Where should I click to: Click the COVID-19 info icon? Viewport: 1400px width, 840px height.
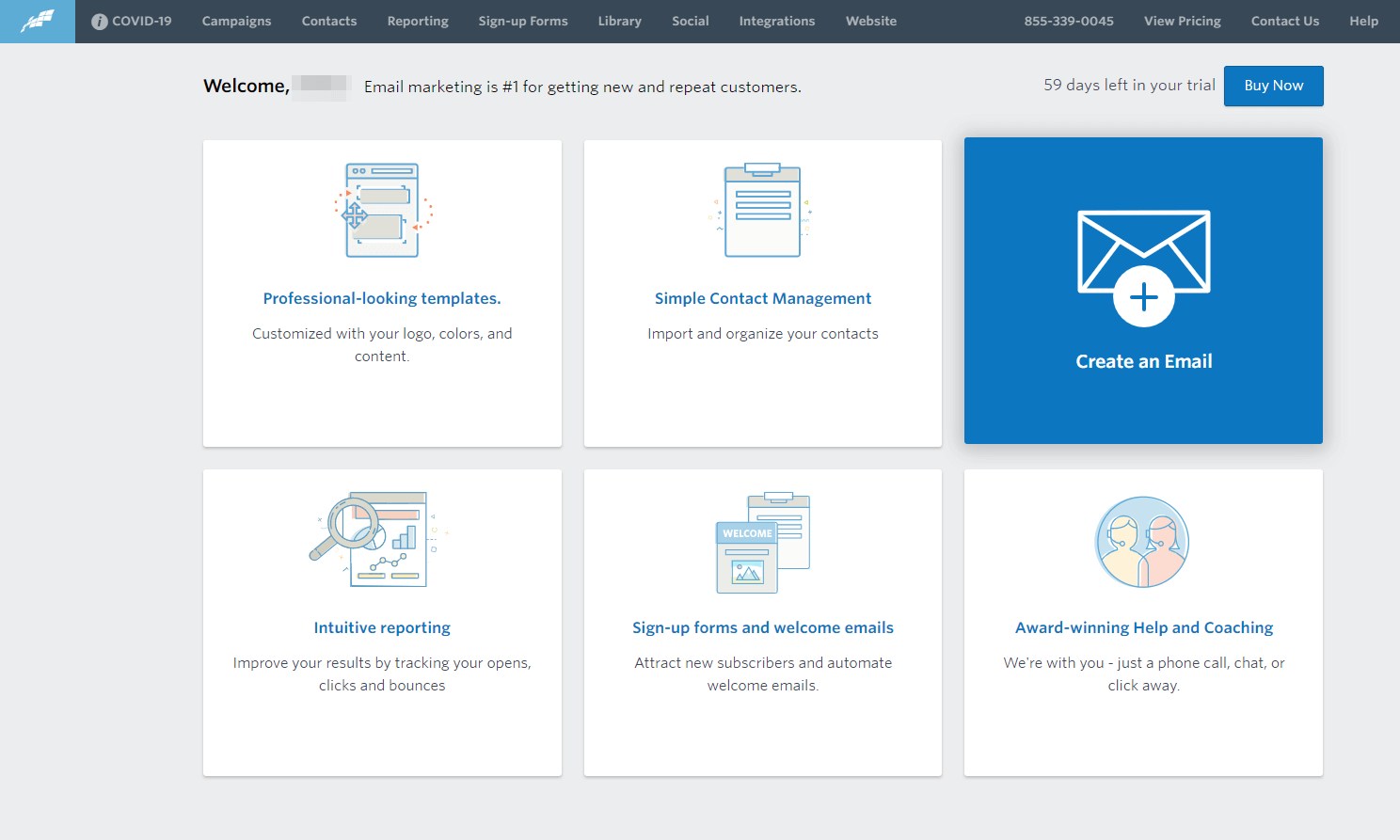pos(100,21)
